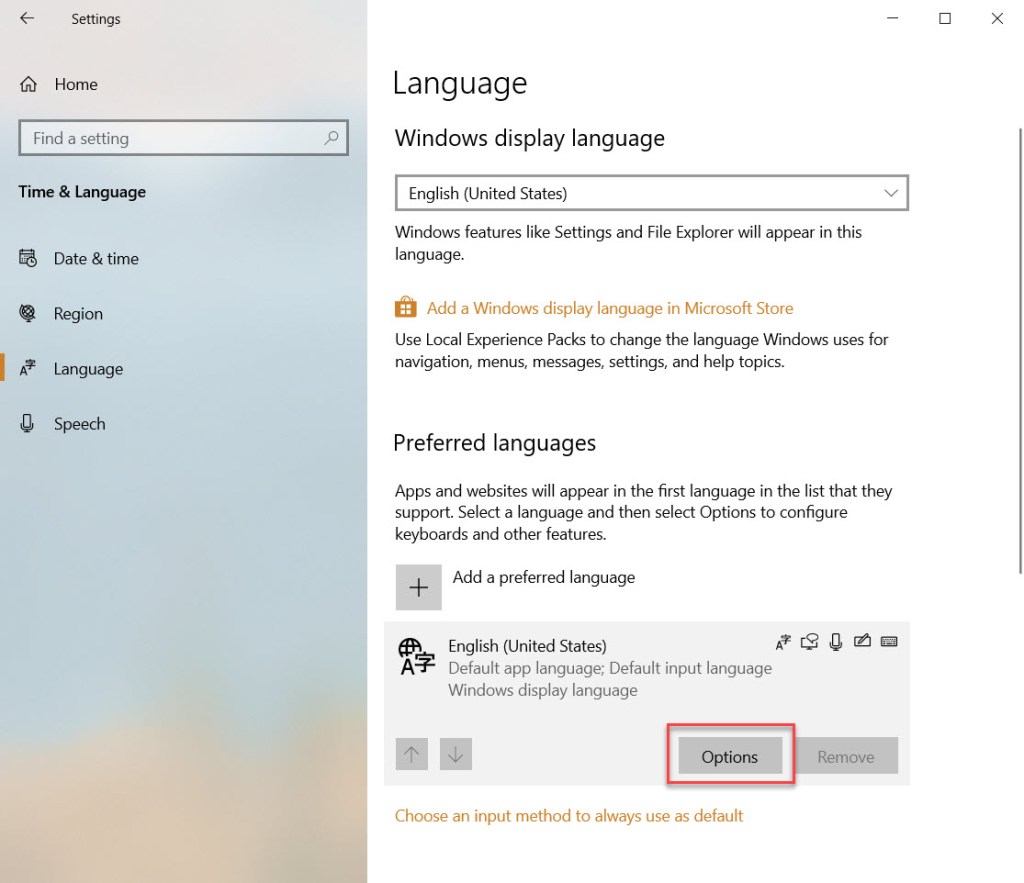Click the back arrow in Settings
This screenshot has width=1024, height=883.
[27, 19]
